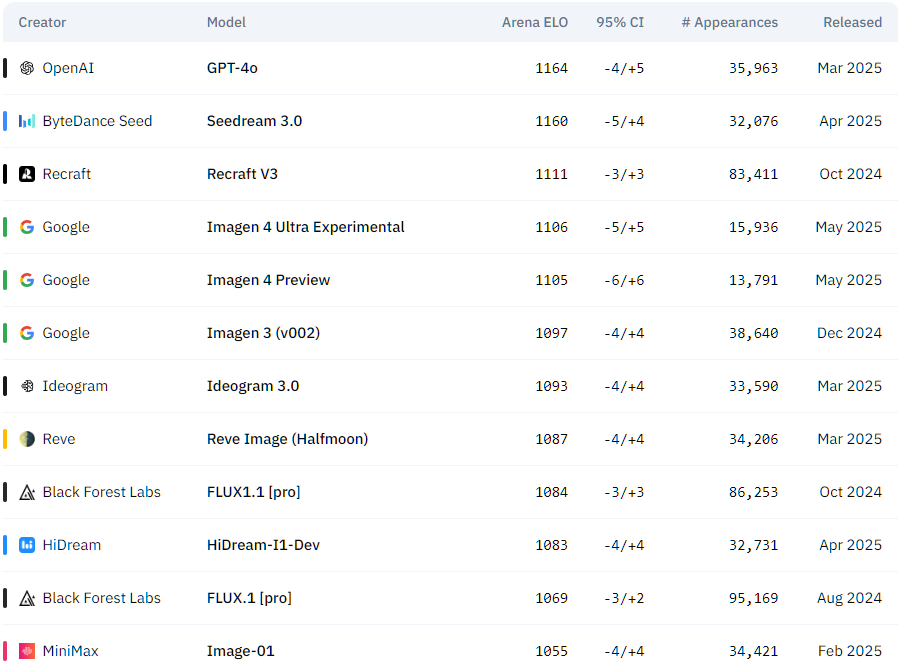898x667 pixels.
Task: Click the 86,253 appearances value
Action: coord(753,492)
